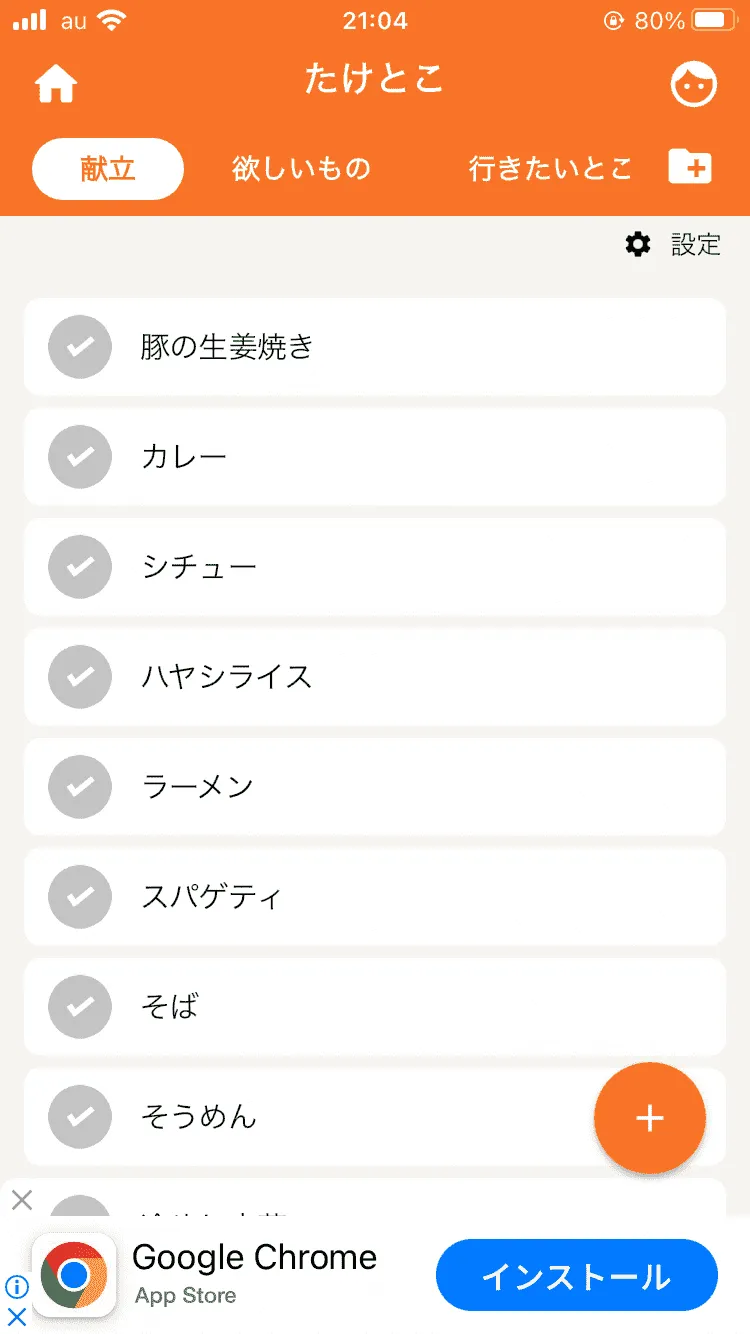Go to the home screen icon
This screenshot has height=1334, width=750.
56,86
